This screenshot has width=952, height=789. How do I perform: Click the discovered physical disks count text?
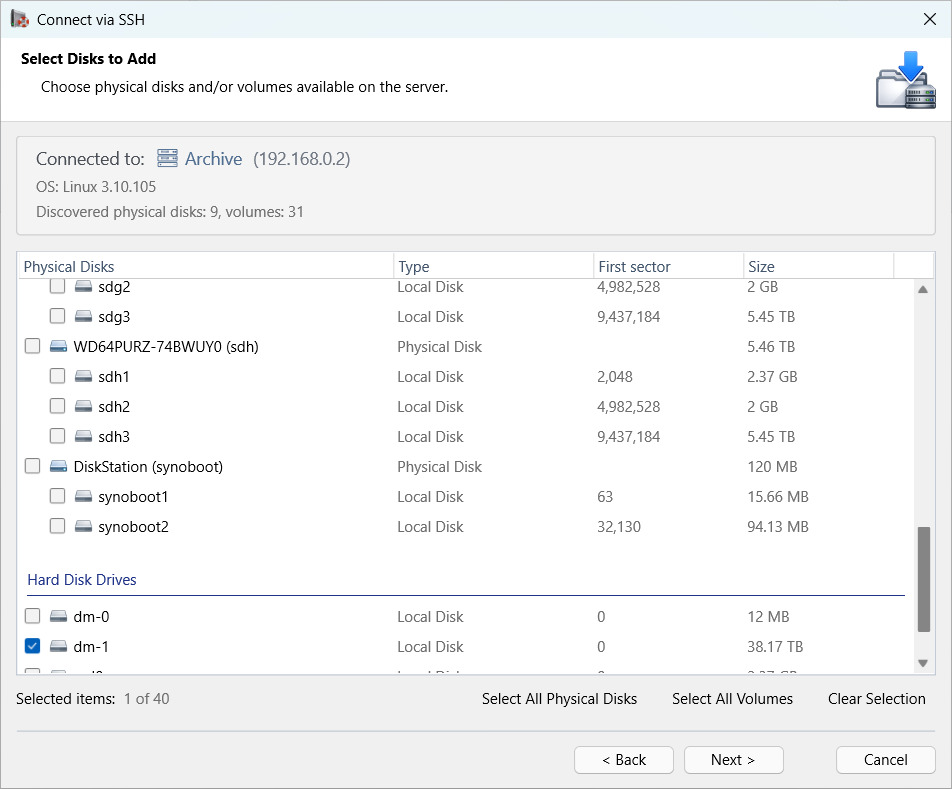(170, 212)
